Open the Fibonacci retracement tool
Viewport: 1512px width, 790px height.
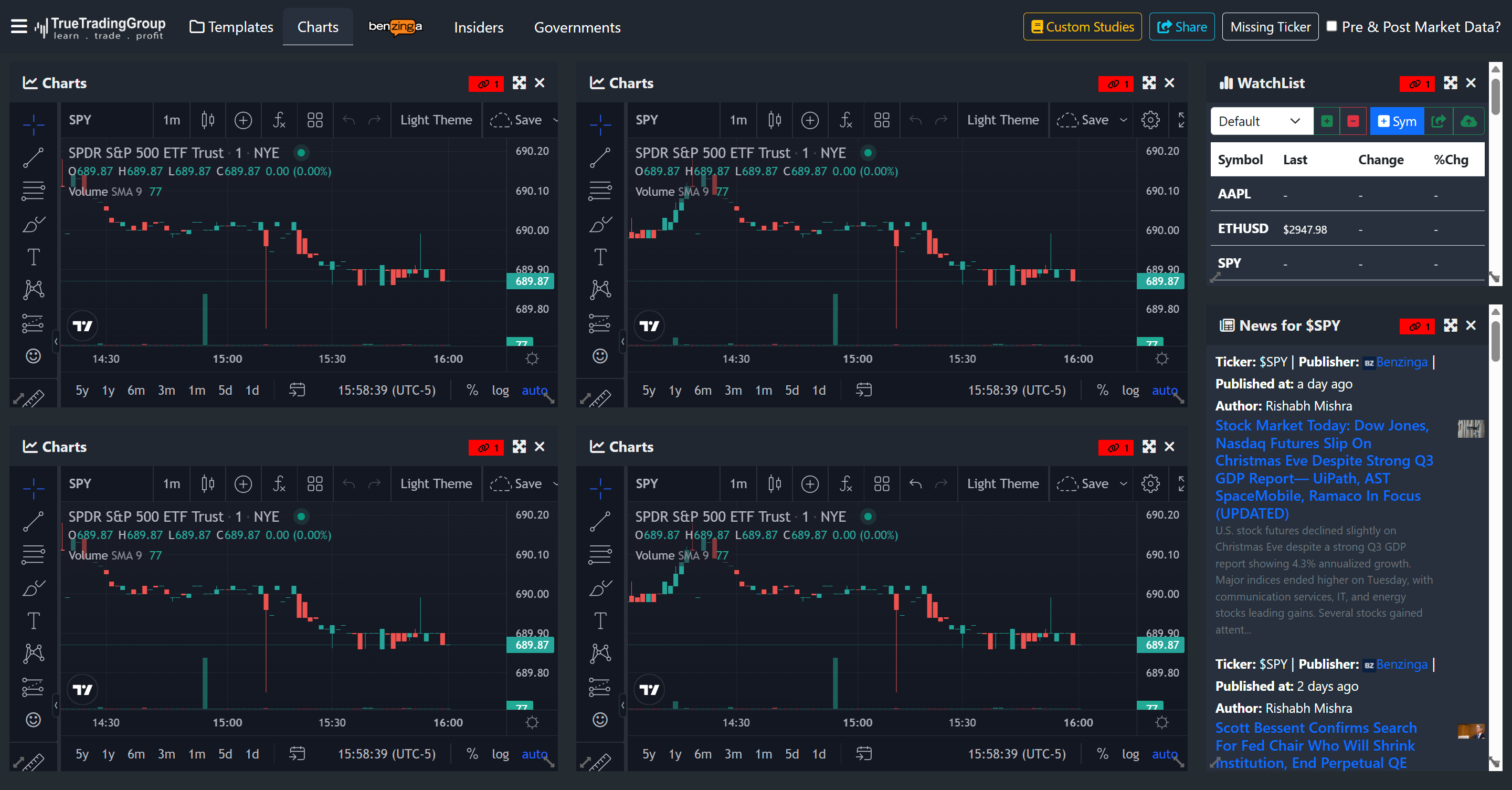[x=34, y=191]
